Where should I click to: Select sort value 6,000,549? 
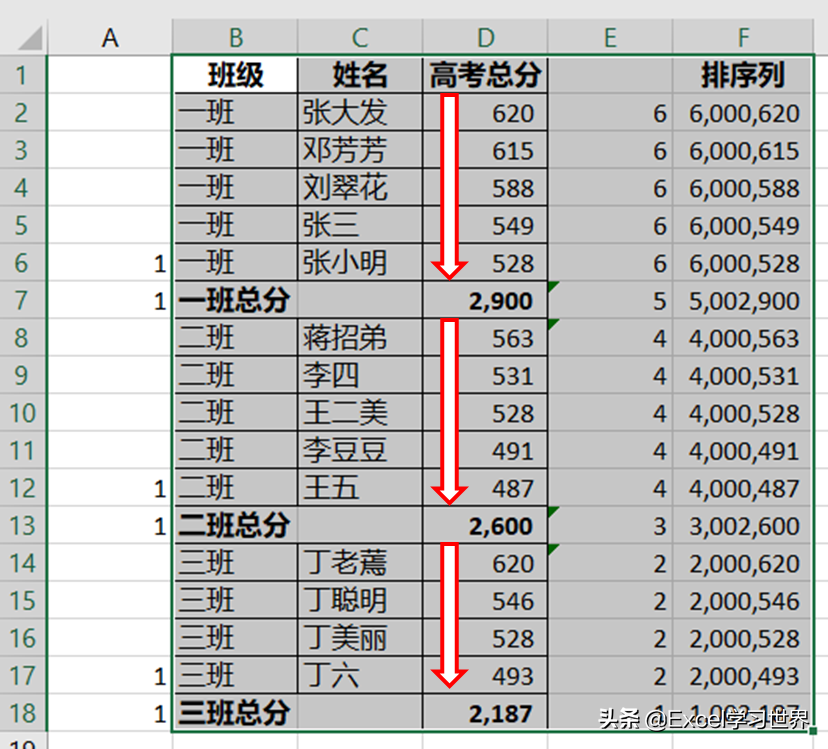[743, 225]
